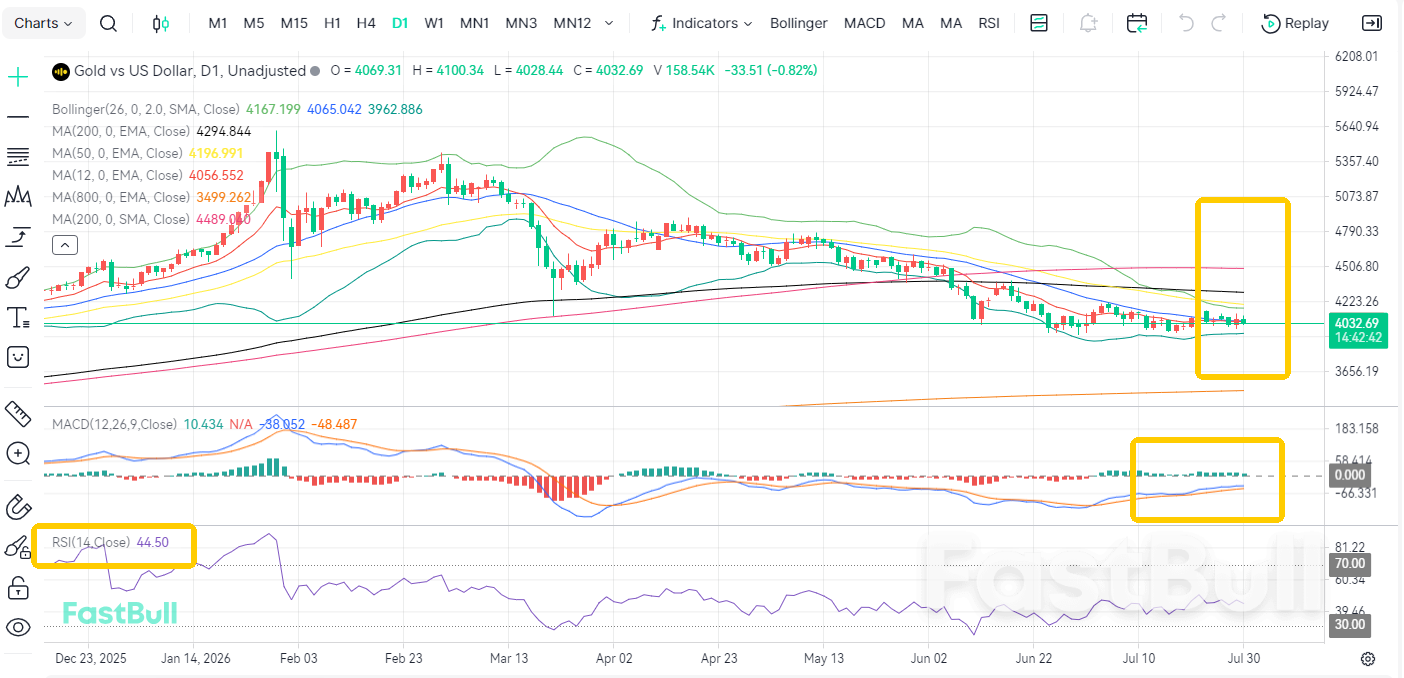Image resolution: width=1404 pixels, height=678 pixels.
Task: Select the D1 daily timeframe
Action: pos(400,23)
